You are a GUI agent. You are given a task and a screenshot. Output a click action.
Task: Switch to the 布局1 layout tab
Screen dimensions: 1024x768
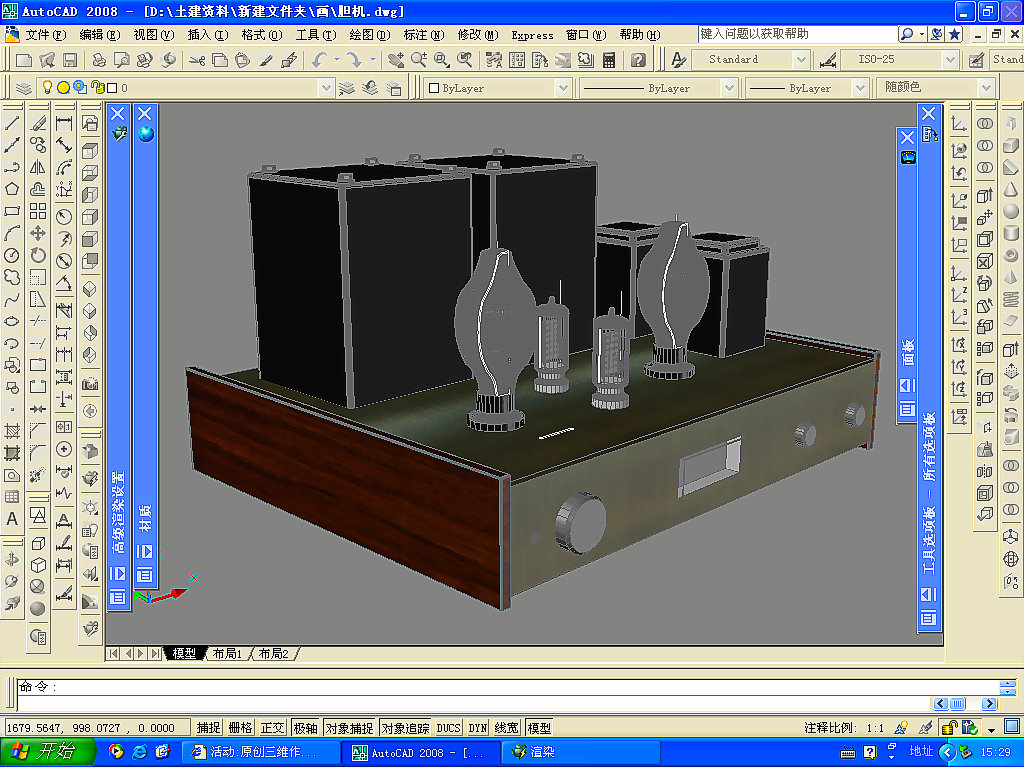227,654
